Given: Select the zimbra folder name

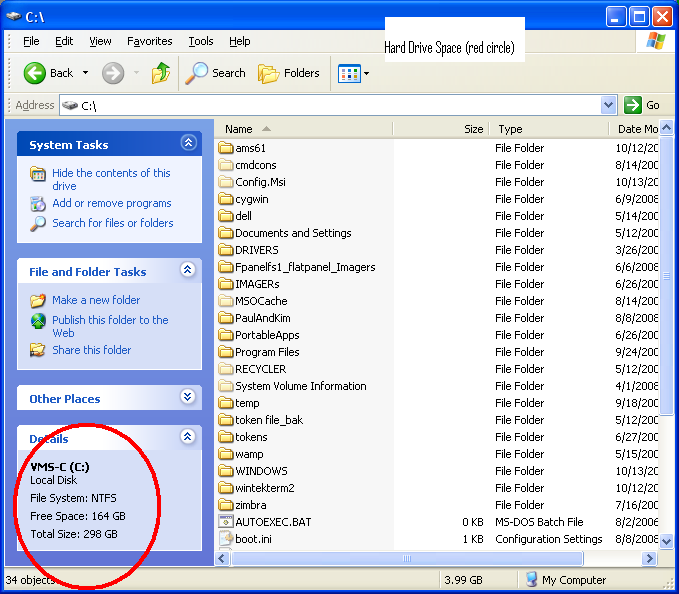Looking at the screenshot, I should click(x=251, y=505).
